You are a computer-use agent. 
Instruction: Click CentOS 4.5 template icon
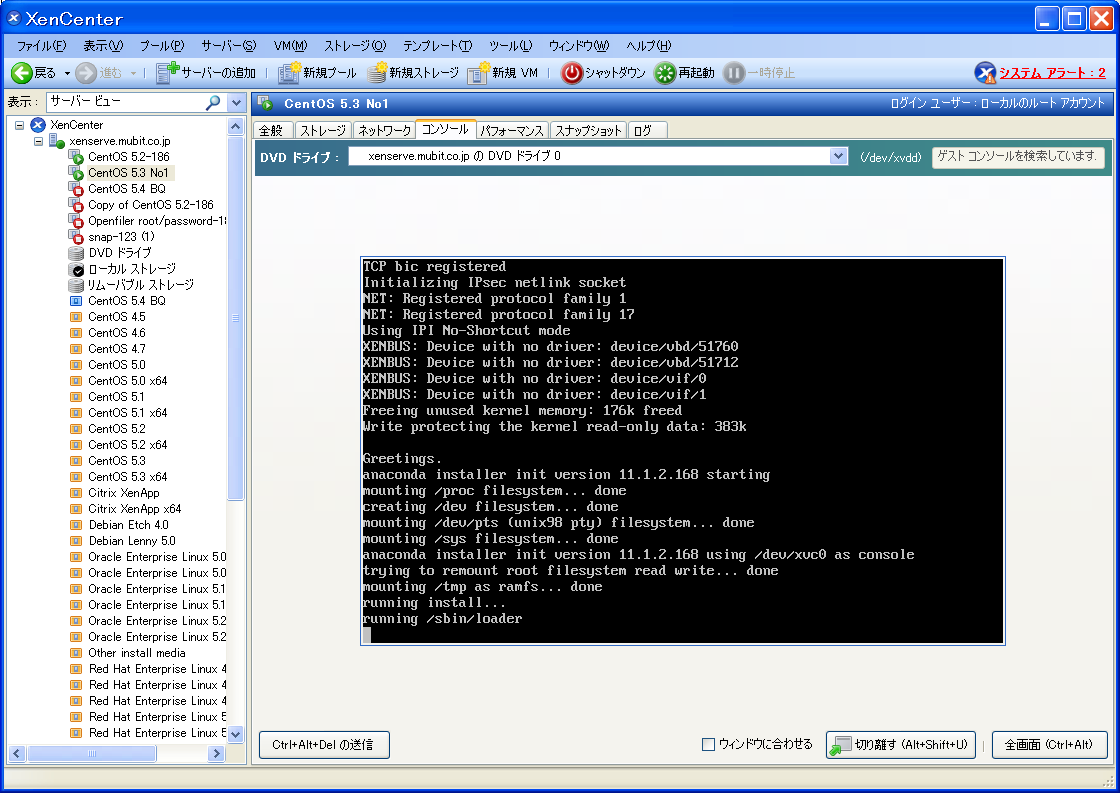pos(76,316)
